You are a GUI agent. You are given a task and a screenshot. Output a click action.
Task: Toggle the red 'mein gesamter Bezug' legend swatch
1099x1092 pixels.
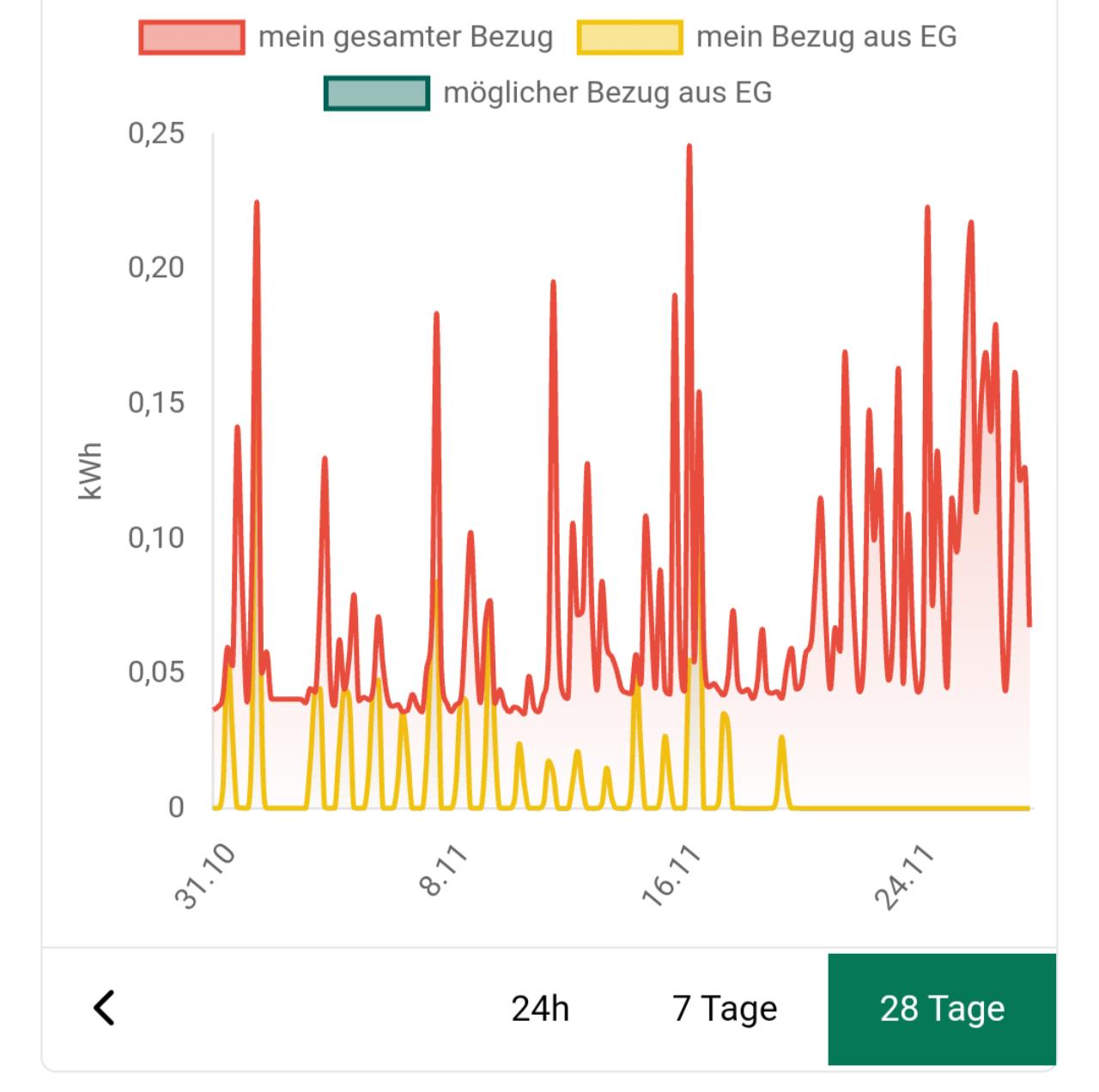pyautogui.click(x=191, y=38)
